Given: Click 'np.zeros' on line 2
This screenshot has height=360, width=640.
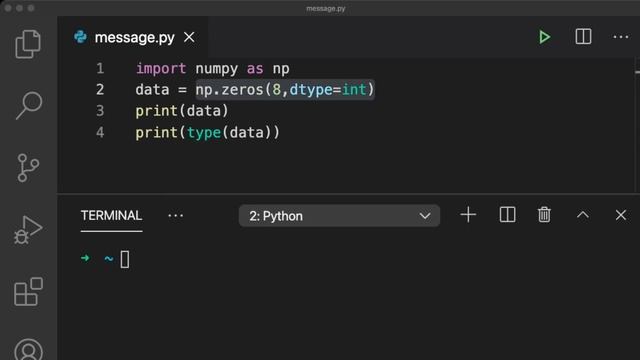Looking at the screenshot, I should pos(229,89).
